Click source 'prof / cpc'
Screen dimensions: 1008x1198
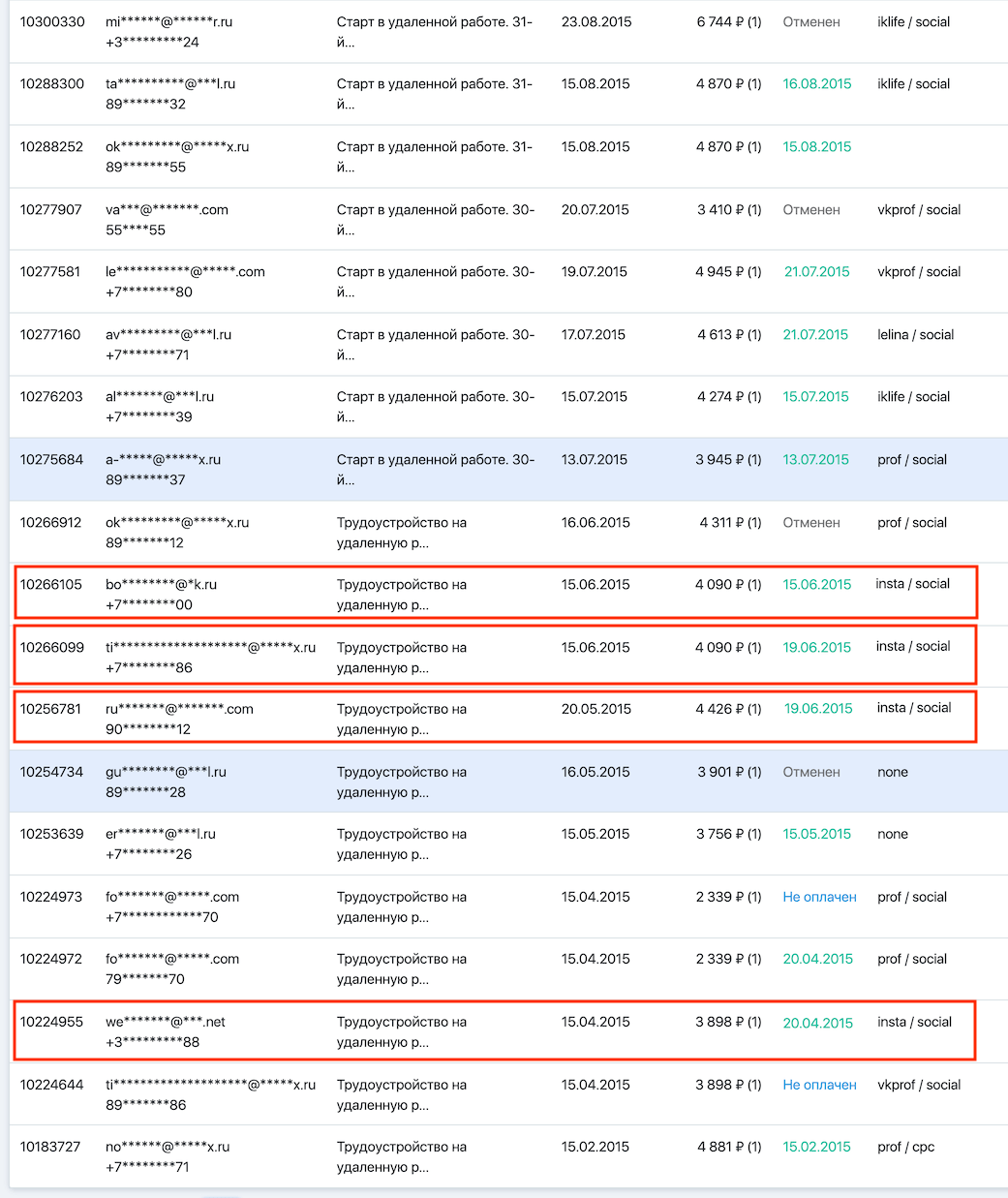point(906,1147)
